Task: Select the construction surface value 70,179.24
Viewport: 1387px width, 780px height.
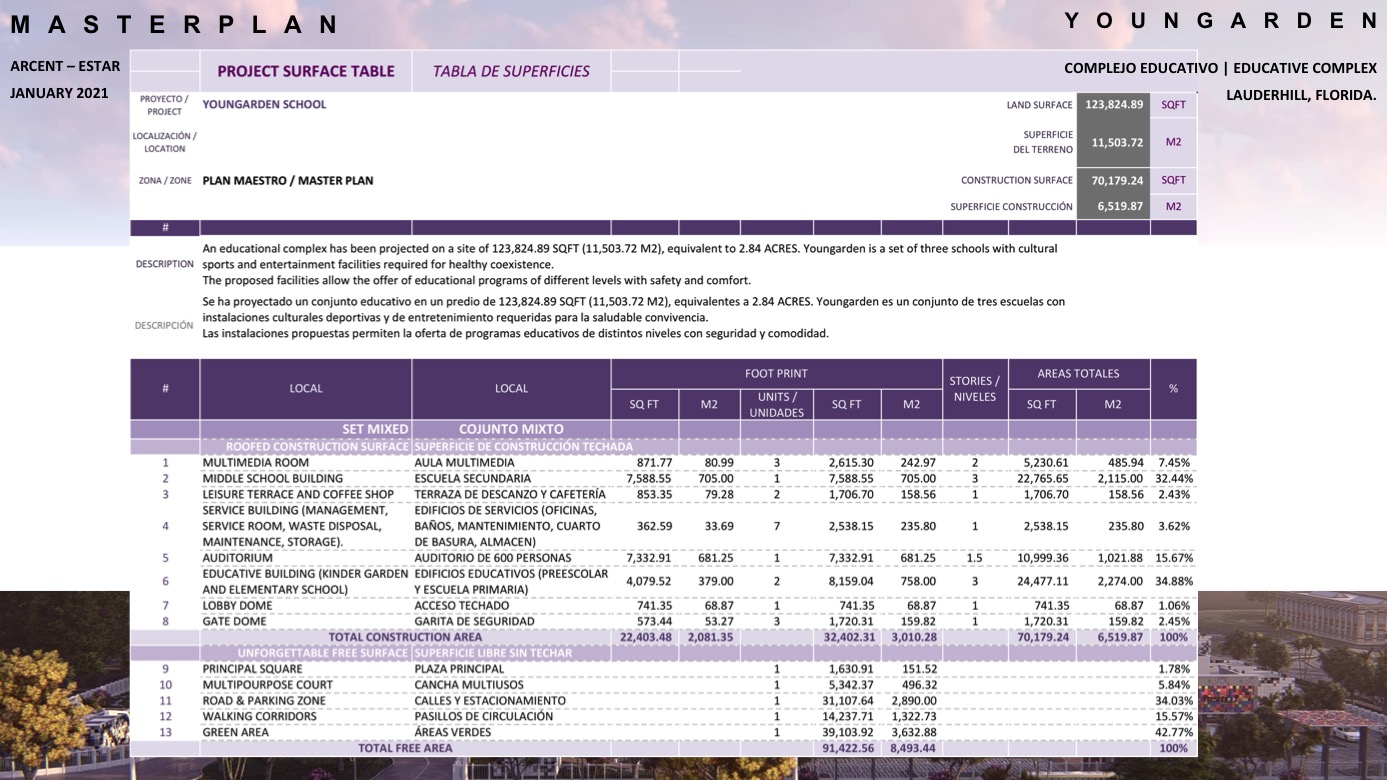Action: pos(1113,181)
